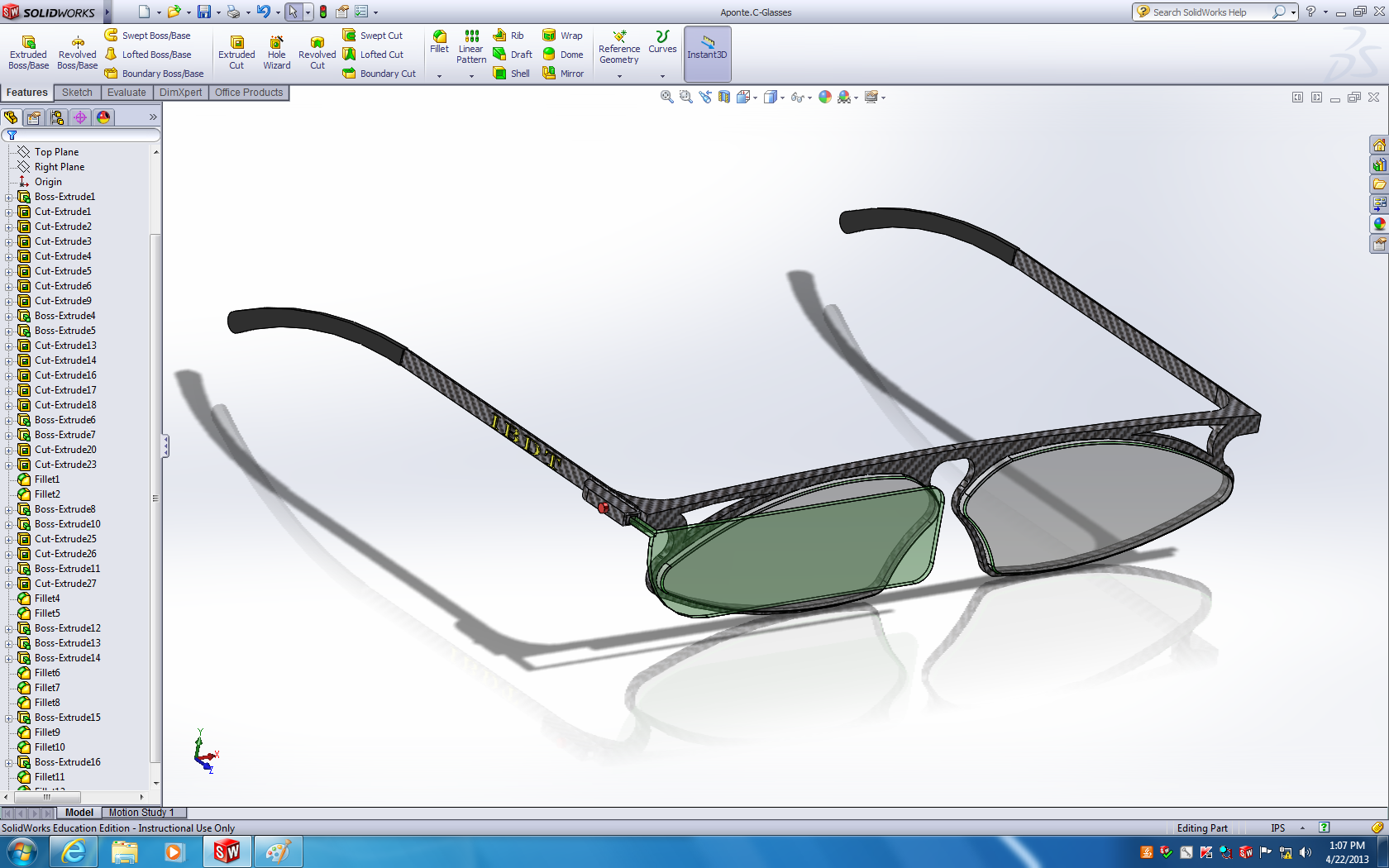Switch to the Sketch tab
Screen dimensions: 1389x868
tap(77, 93)
